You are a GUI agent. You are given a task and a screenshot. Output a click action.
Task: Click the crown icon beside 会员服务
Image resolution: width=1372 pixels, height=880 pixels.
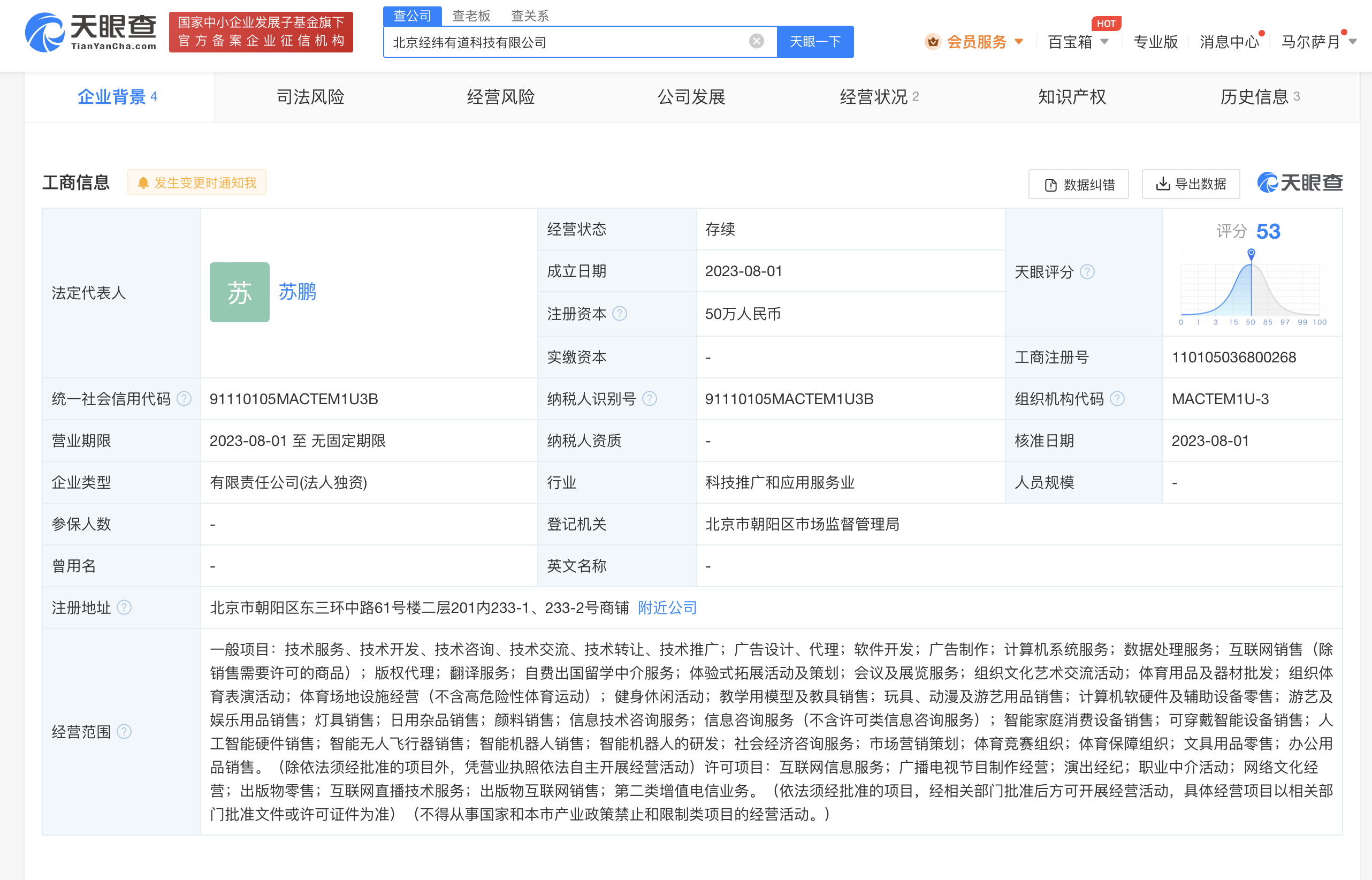pos(932,41)
